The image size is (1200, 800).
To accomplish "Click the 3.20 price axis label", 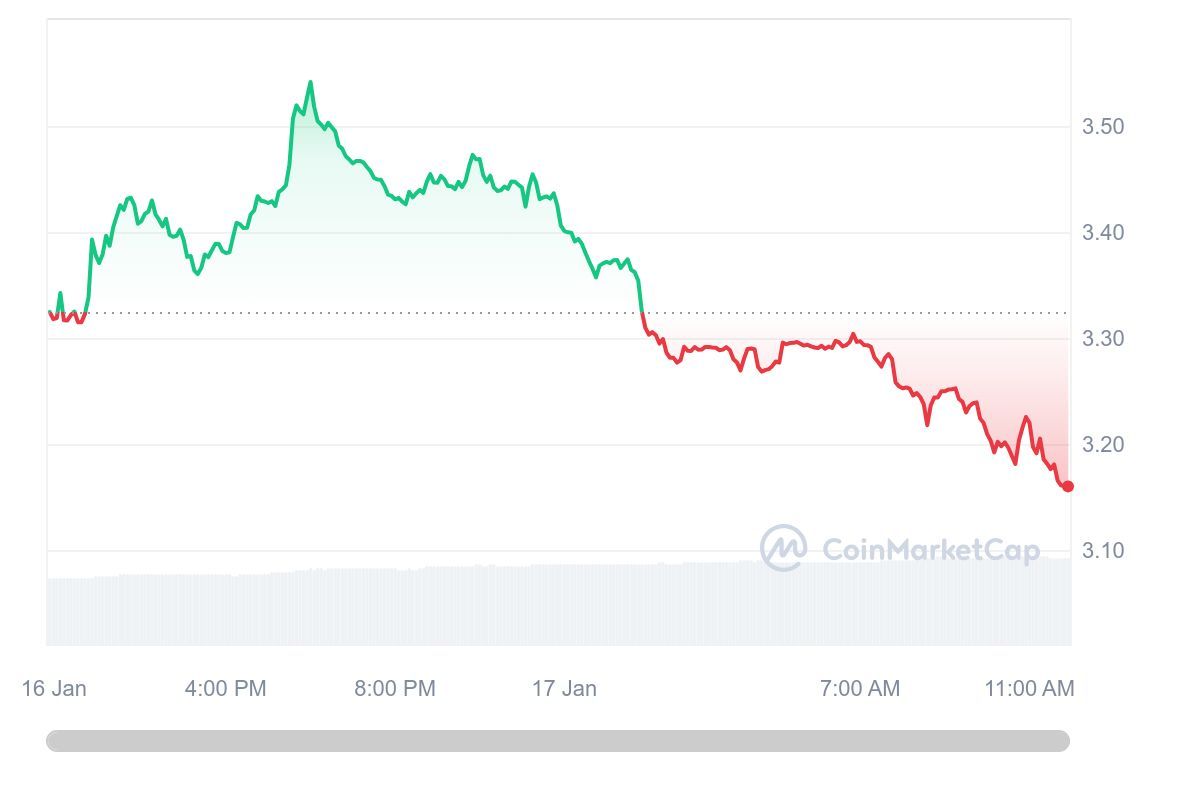I will click(1103, 444).
